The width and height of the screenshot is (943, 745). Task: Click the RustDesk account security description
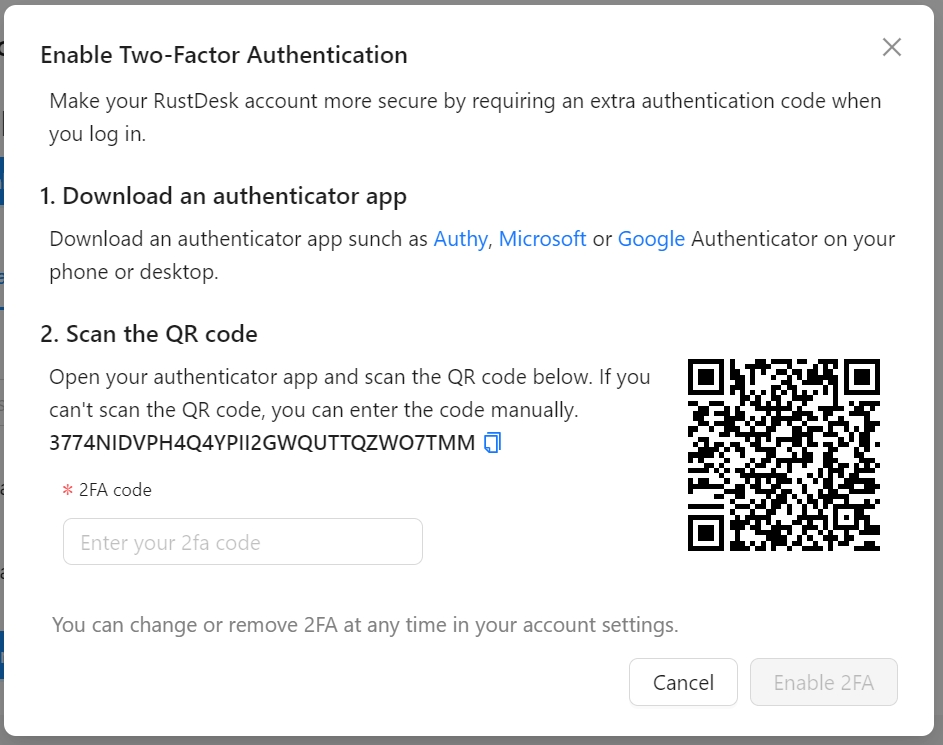point(465,117)
